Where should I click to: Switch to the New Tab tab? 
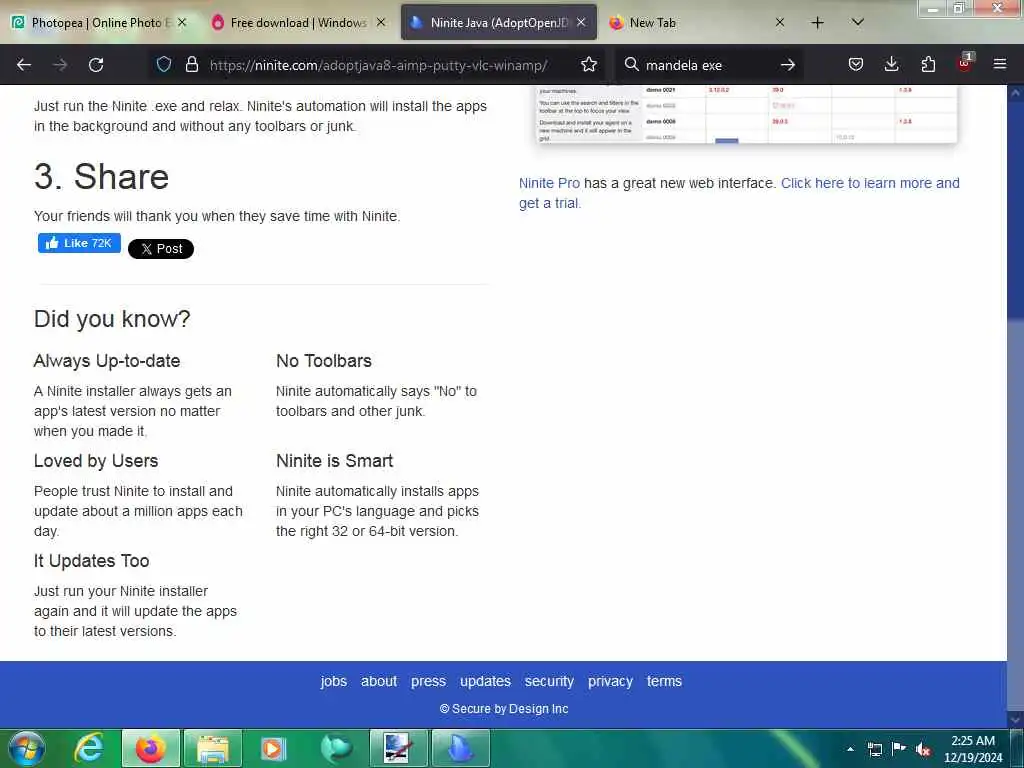click(x=696, y=23)
